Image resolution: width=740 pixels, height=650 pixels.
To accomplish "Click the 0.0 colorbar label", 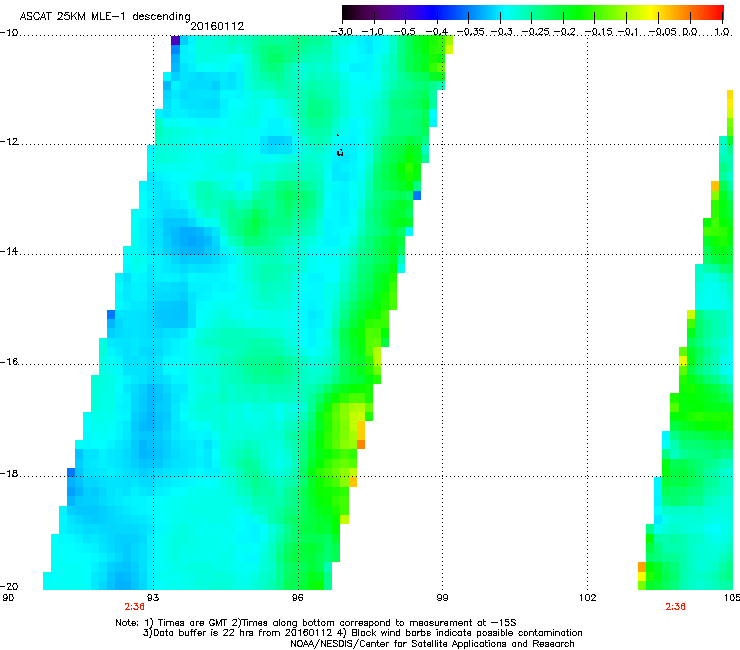I will [690, 32].
